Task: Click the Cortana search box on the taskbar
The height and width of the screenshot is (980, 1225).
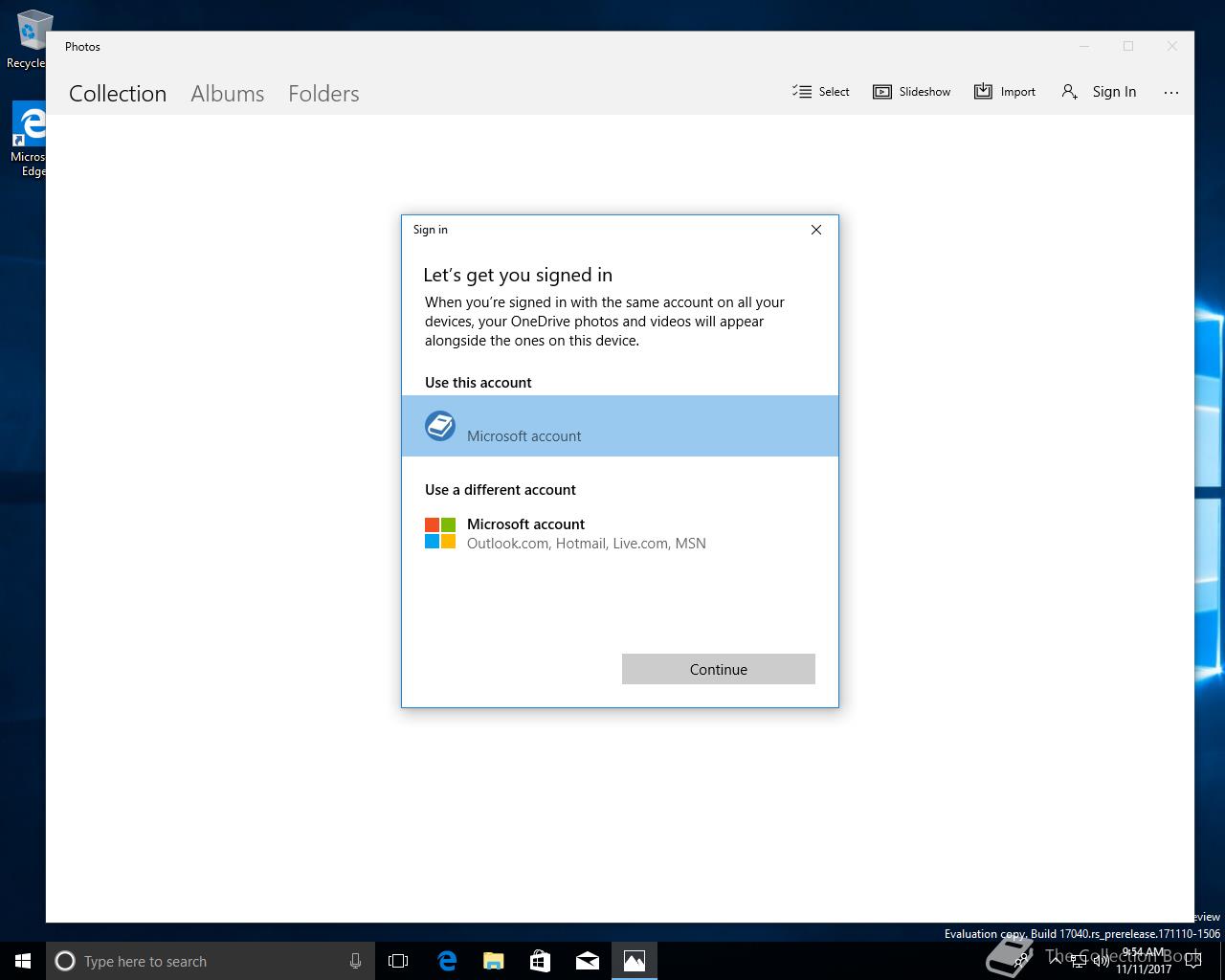Action: pos(211,961)
